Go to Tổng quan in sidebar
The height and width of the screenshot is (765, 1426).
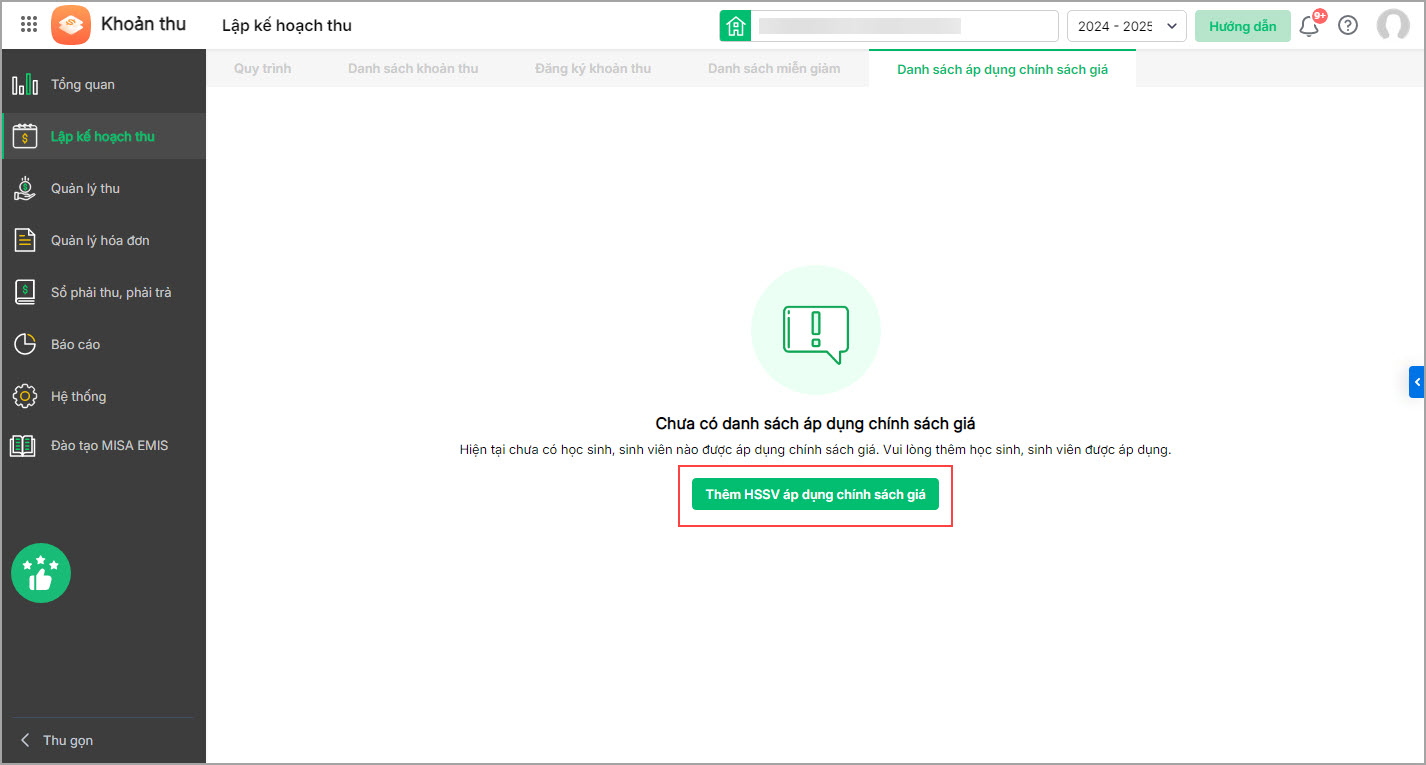click(83, 85)
